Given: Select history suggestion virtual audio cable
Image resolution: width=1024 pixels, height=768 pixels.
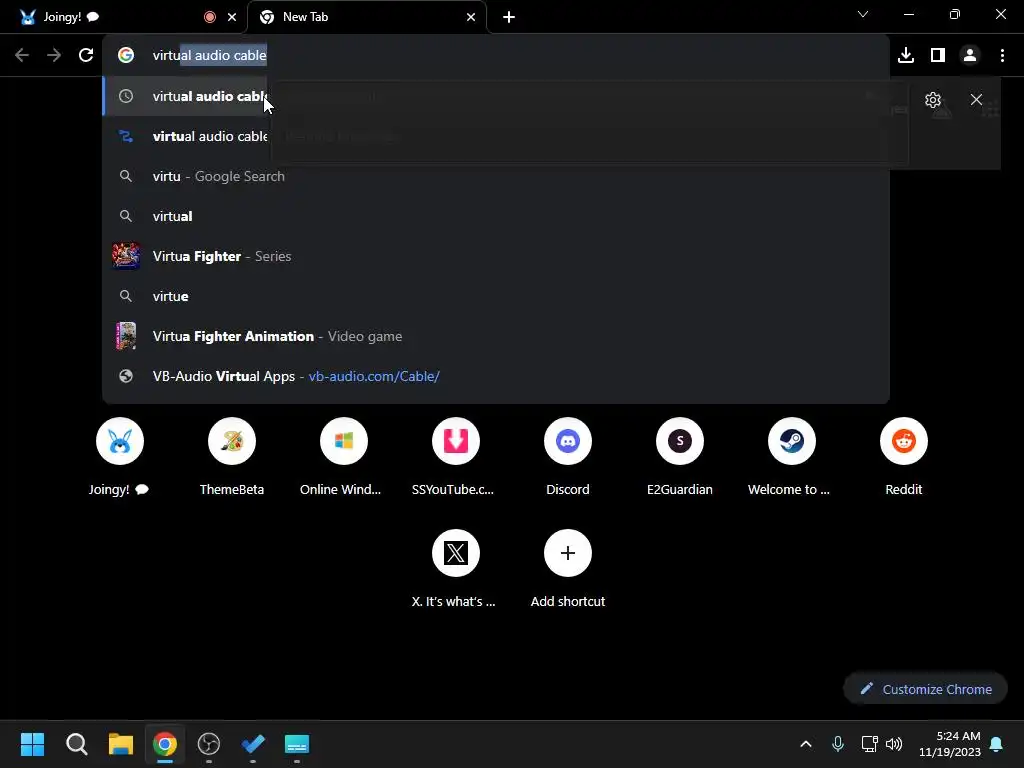Looking at the screenshot, I should coord(496,96).
